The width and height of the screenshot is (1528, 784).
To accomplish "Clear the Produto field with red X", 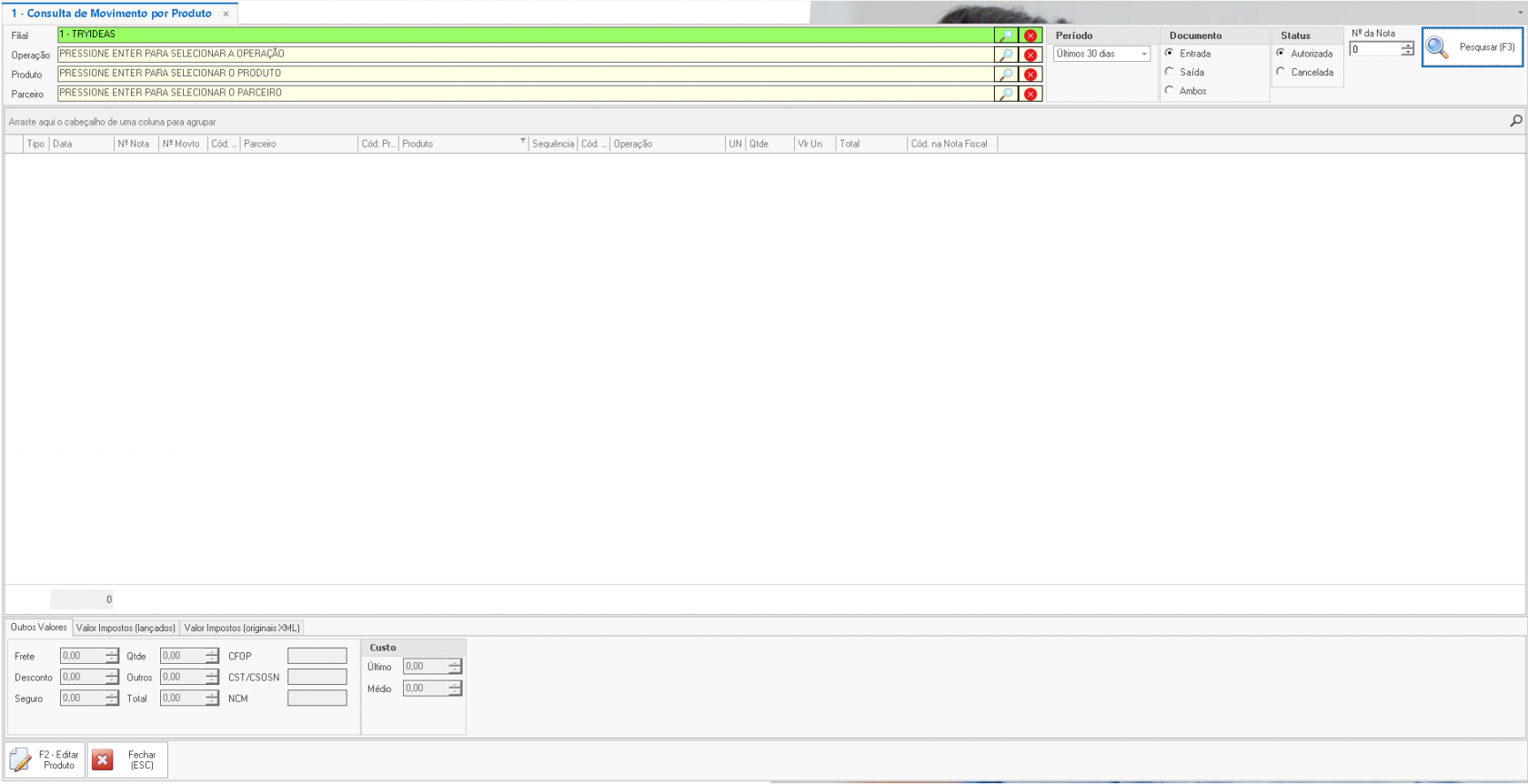I will click(1030, 75).
